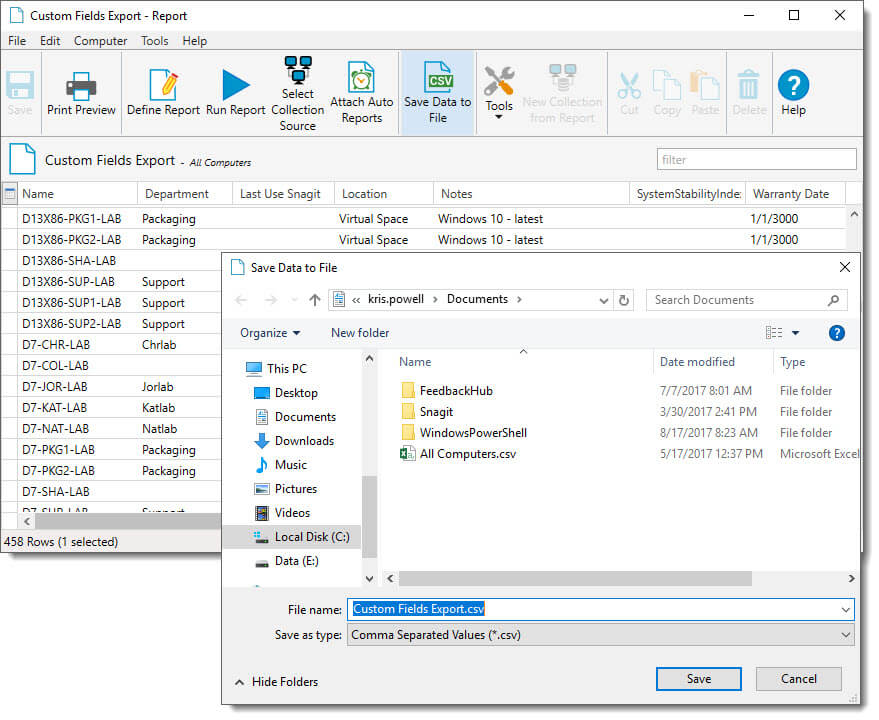
Task: Open recent locations dropdown in Save dialog
Action: click(x=294, y=301)
